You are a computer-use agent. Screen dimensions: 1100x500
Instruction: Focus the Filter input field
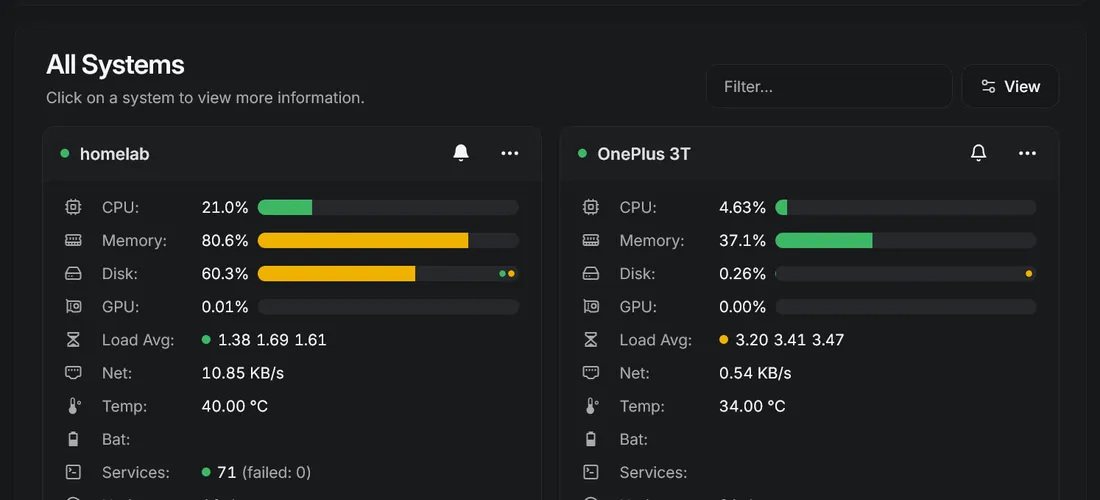click(829, 86)
